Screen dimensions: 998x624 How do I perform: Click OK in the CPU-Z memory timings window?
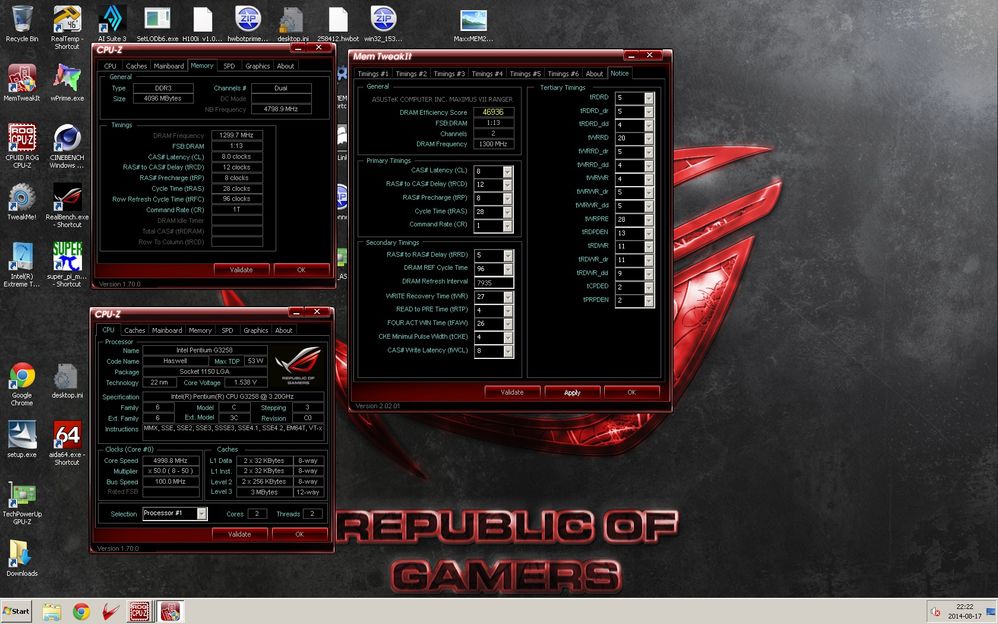coord(301,270)
